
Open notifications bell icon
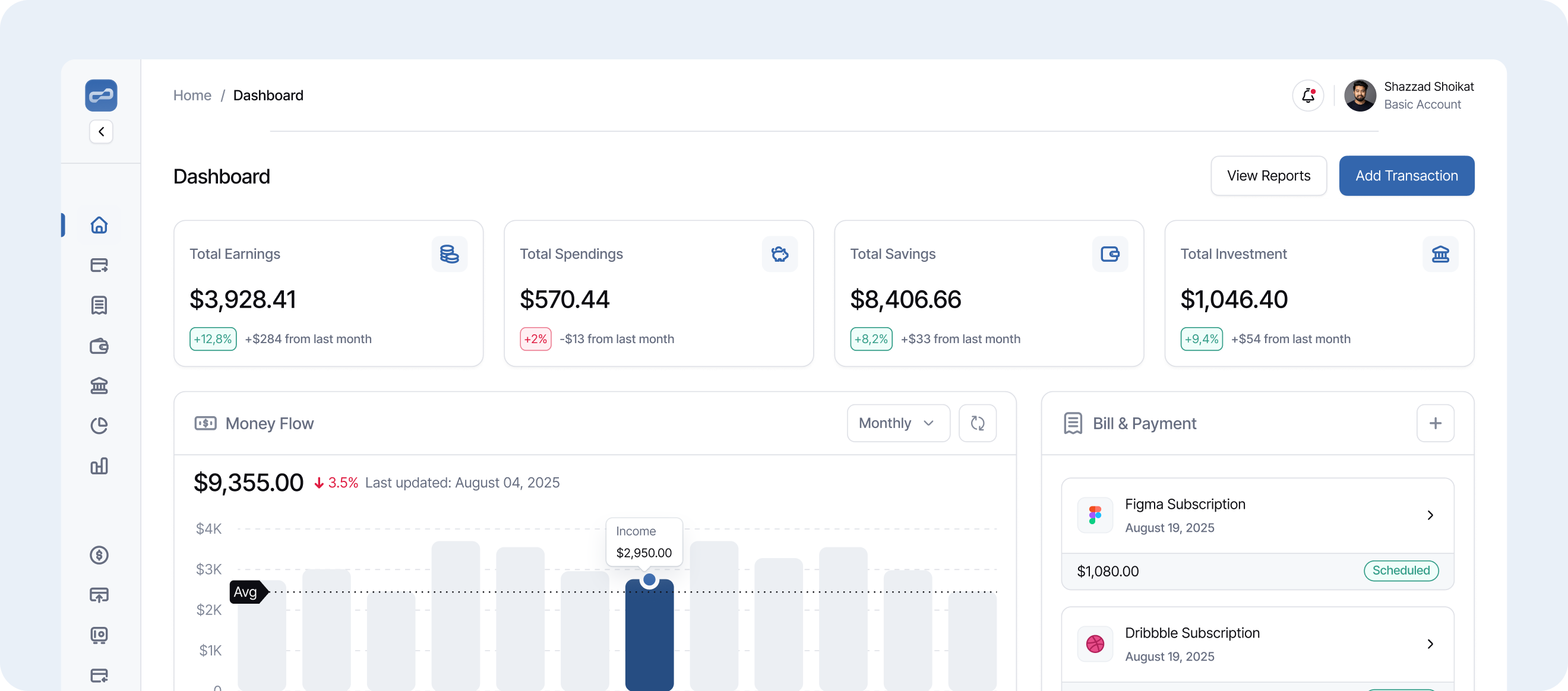click(1307, 96)
